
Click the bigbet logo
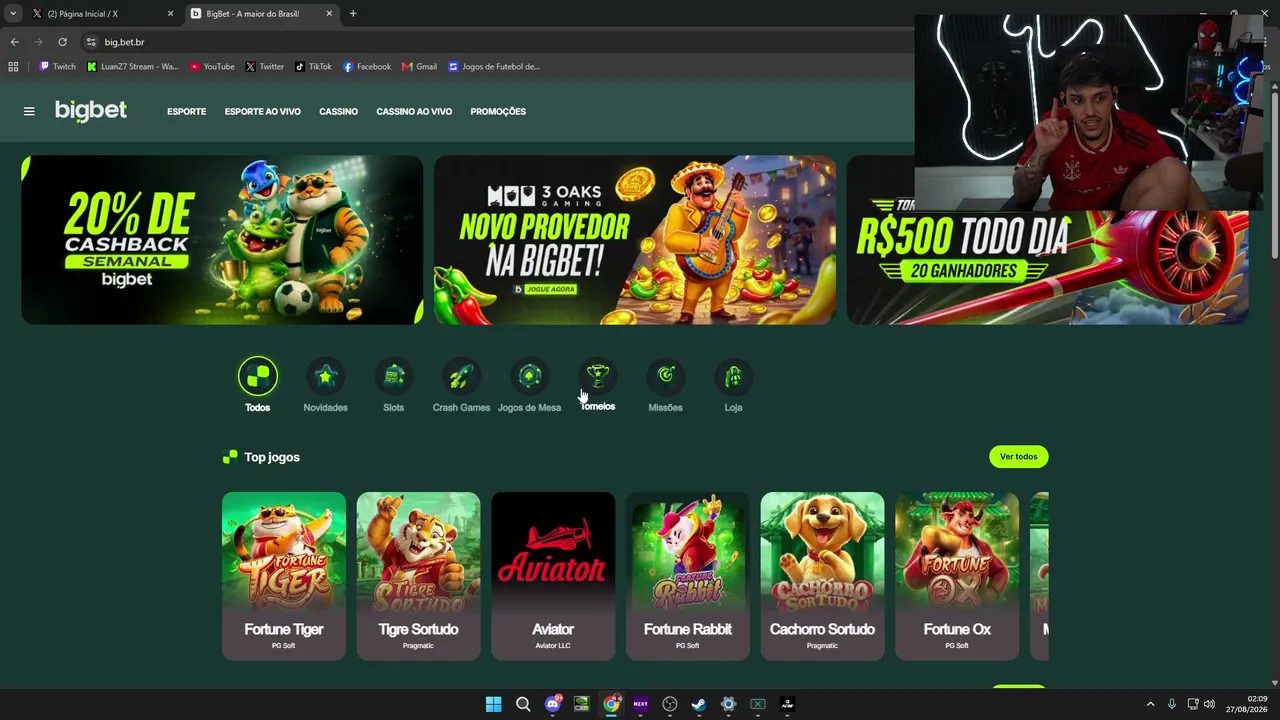click(x=91, y=111)
